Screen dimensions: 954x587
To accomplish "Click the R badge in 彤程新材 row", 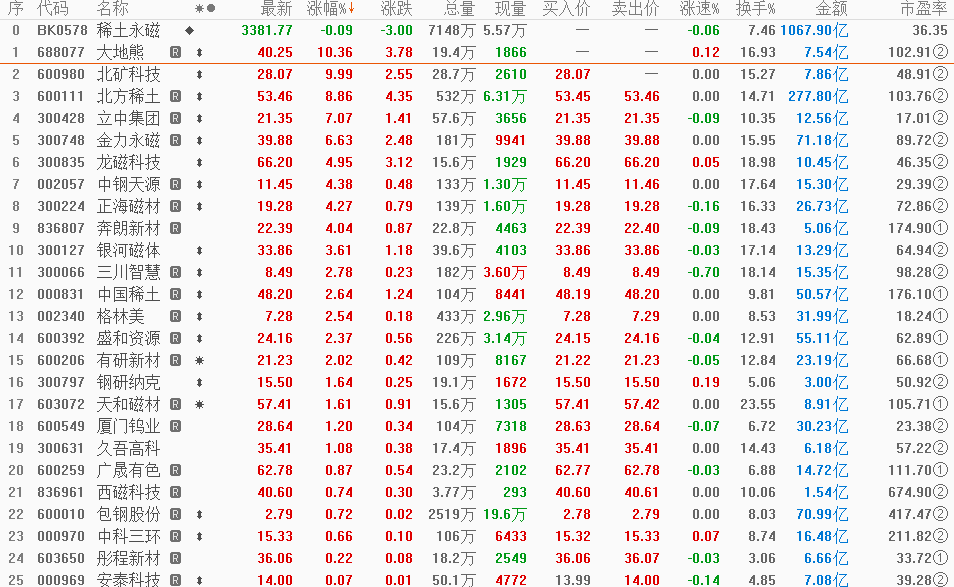I will (175, 558).
